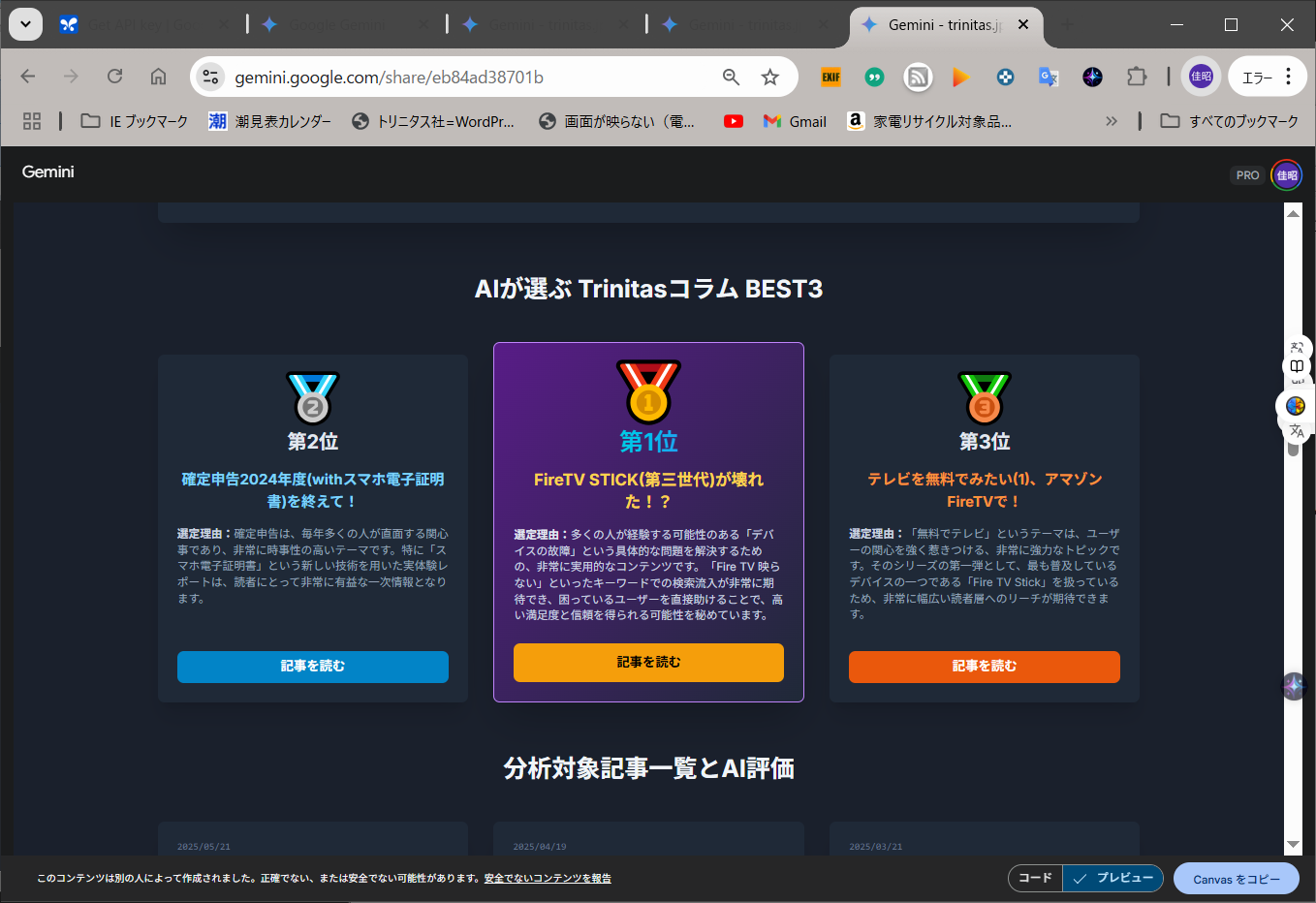Click the FireTV STICK(第三世代)が壊れた title
1316x903 pixels.
[648, 490]
